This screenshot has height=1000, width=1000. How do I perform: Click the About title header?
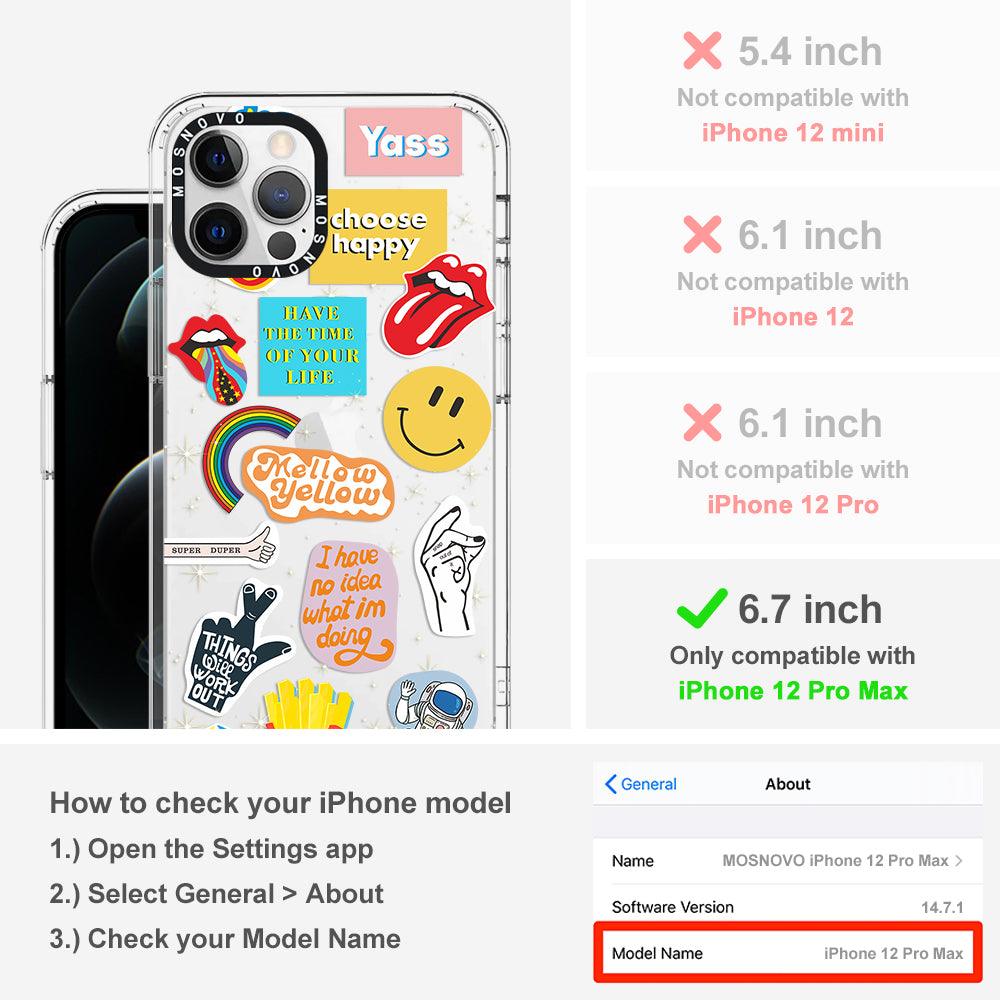[x=788, y=784]
